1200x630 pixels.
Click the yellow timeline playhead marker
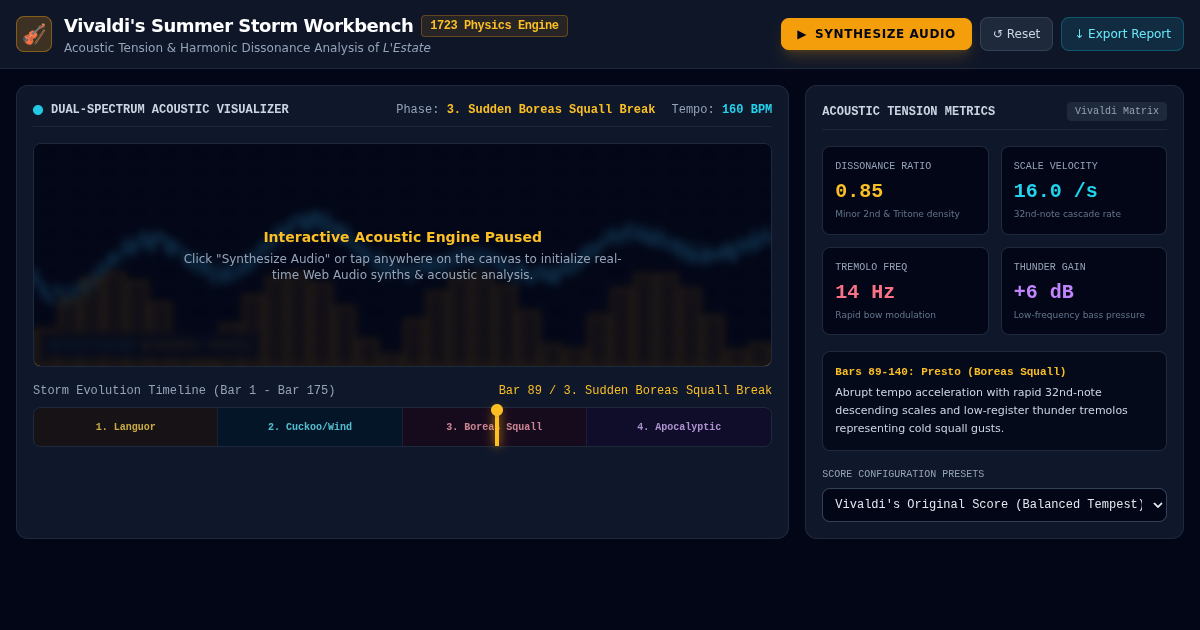497,424
